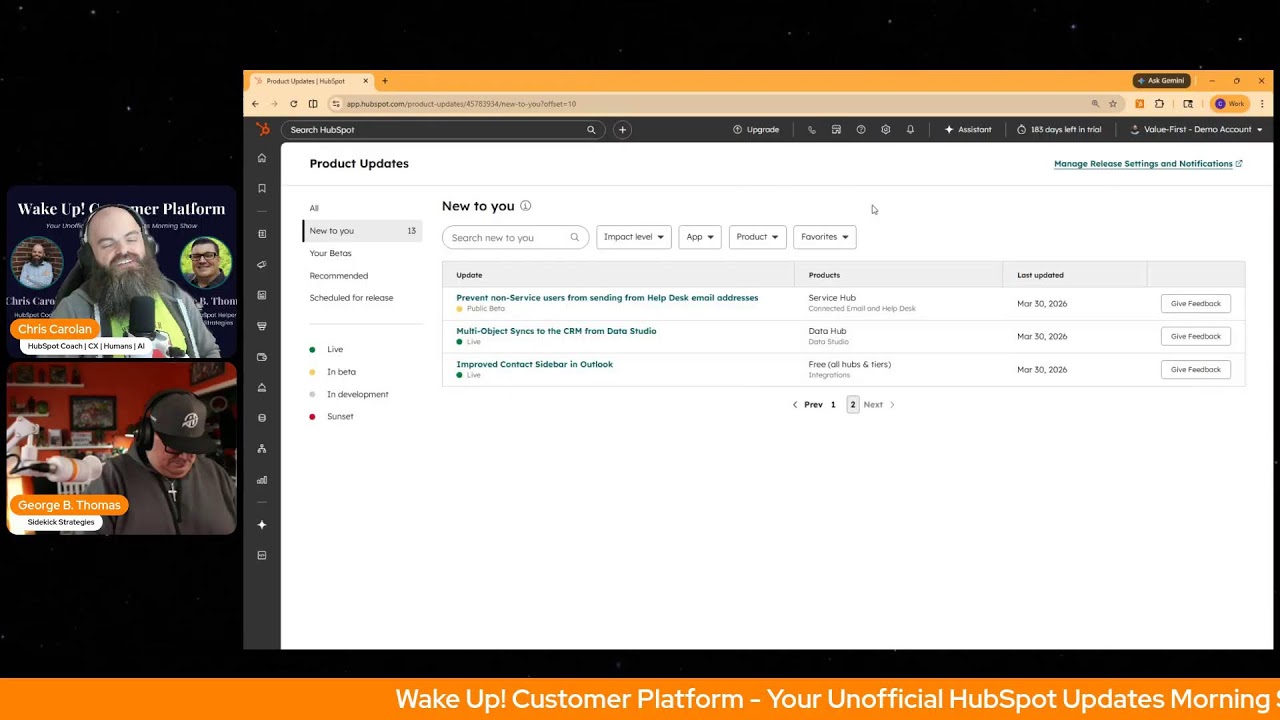Screen dimensions: 1280x720
Task: Click the plus quick-create button by search
Action: point(622,129)
